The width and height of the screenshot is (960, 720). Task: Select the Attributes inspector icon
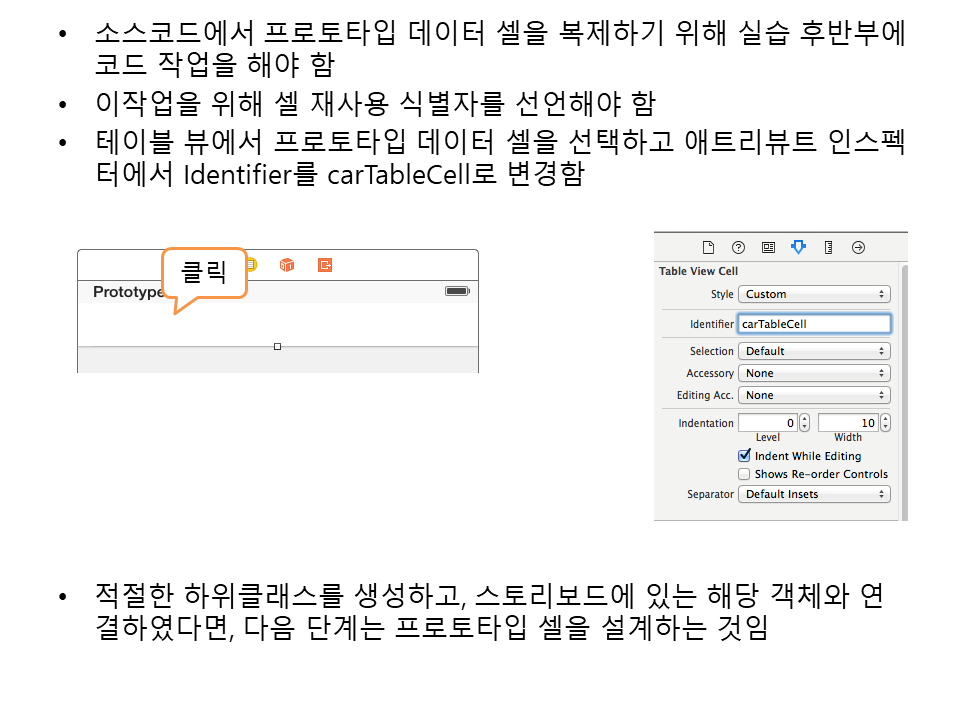click(x=798, y=248)
